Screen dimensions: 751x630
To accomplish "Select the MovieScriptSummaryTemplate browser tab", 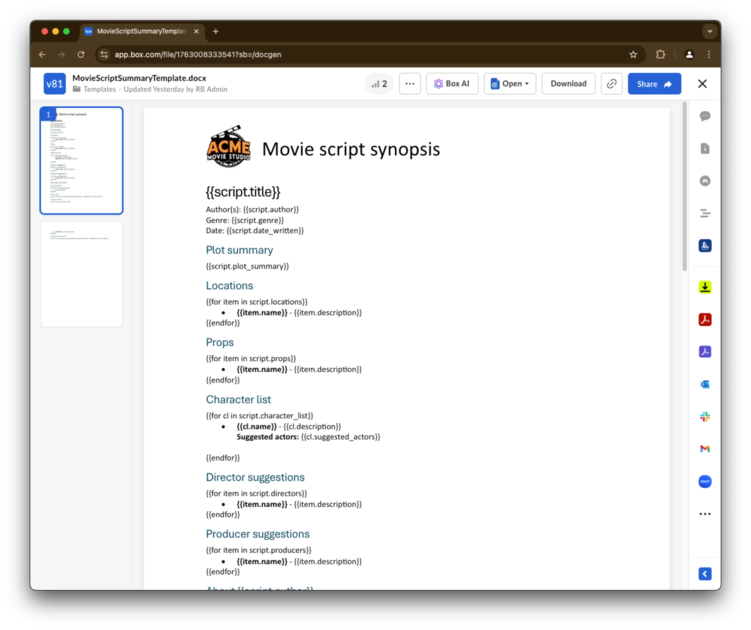I will click(142, 31).
